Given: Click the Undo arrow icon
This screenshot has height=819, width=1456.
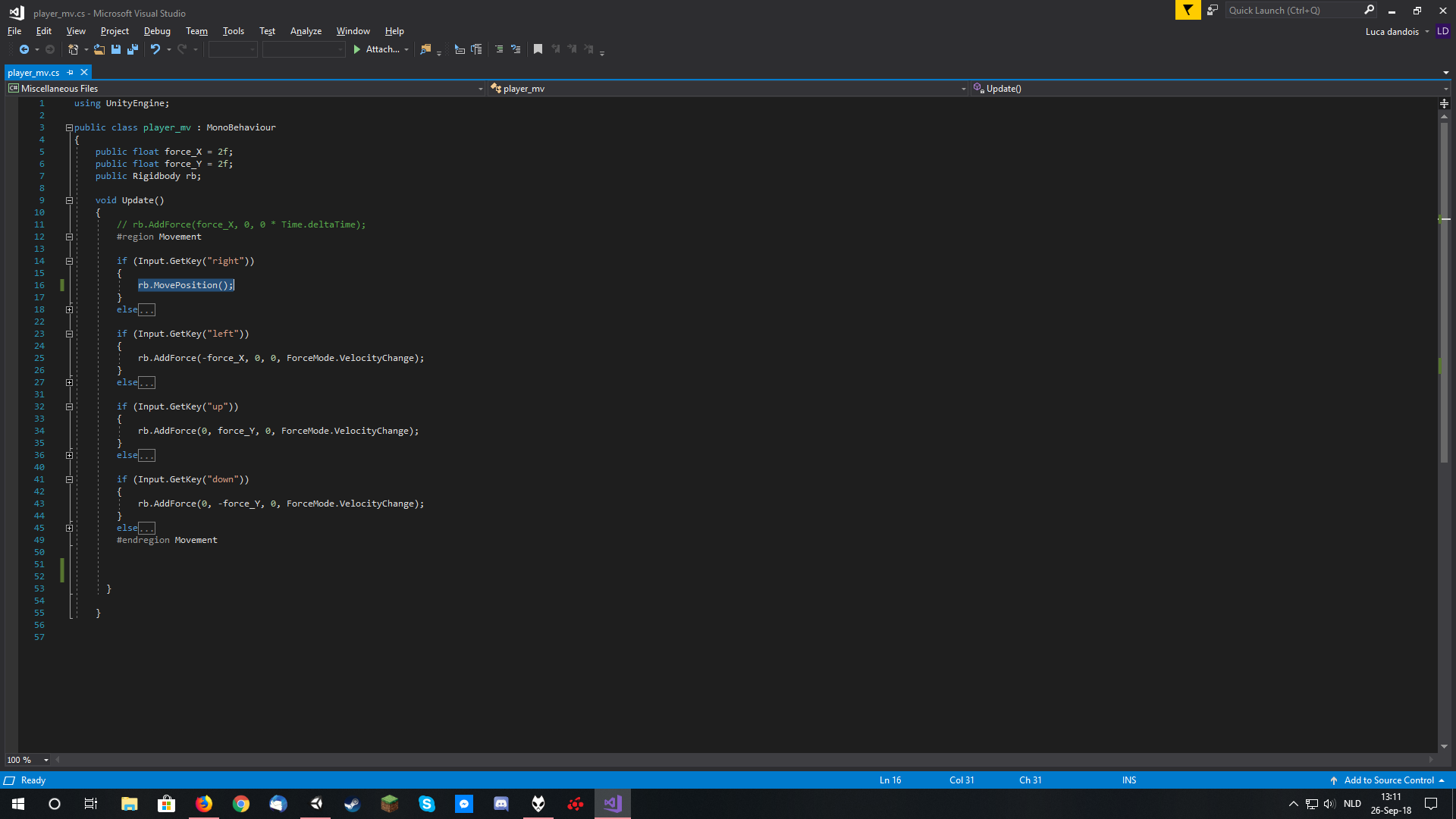Looking at the screenshot, I should [155, 49].
